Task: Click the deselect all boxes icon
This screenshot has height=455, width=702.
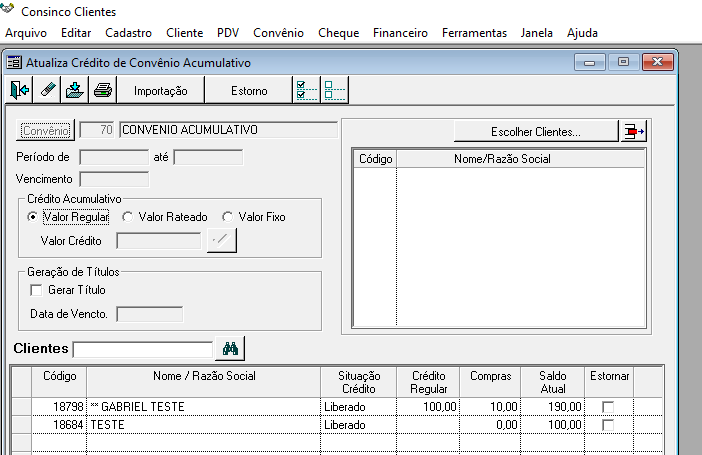Action: (x=334, y=90)
